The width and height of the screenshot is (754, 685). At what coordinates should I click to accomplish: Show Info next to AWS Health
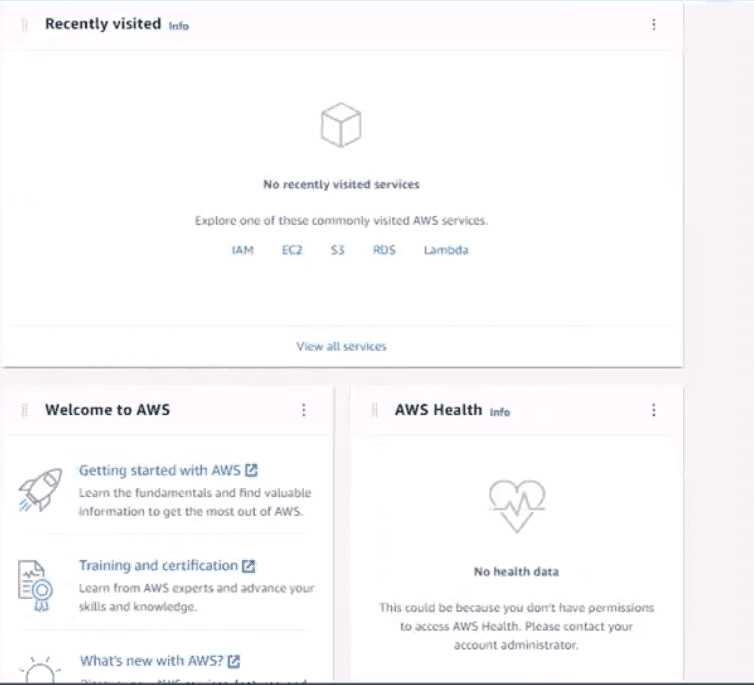point(499,412)
